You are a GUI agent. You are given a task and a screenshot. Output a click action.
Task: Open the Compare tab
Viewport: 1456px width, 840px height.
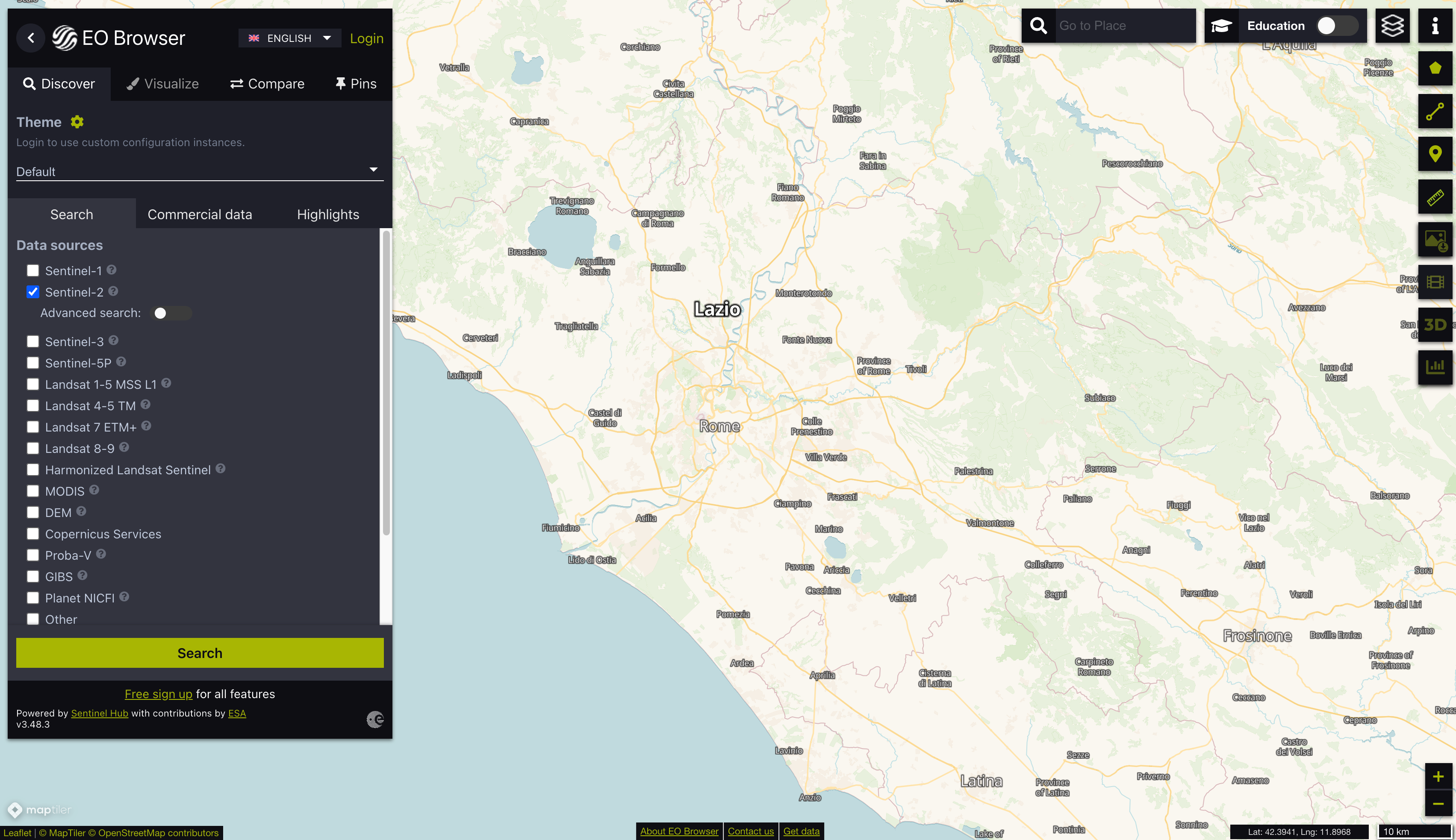267,84
